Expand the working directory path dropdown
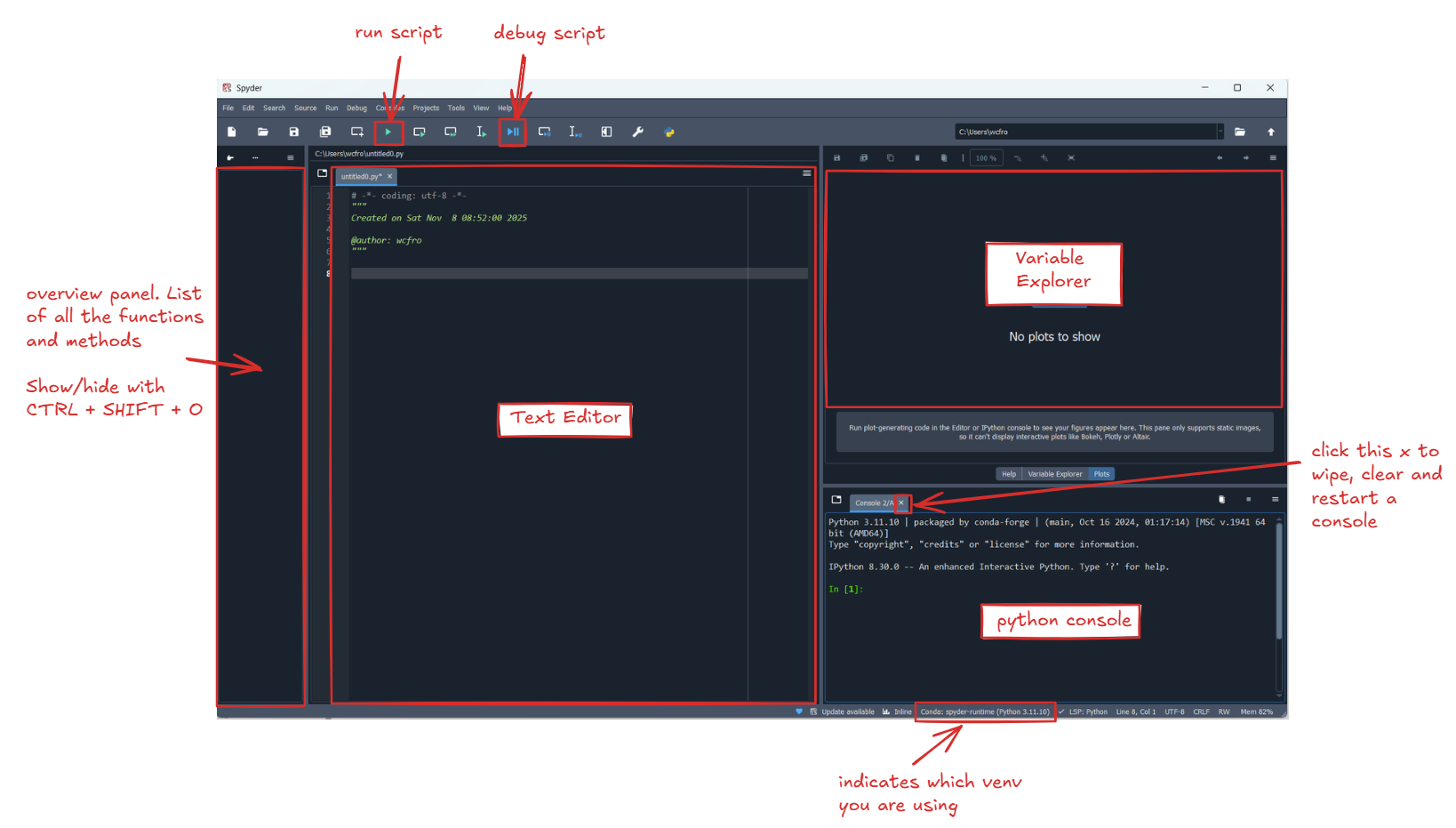Screen dimensions: 1456x828 pos(1220,132)
